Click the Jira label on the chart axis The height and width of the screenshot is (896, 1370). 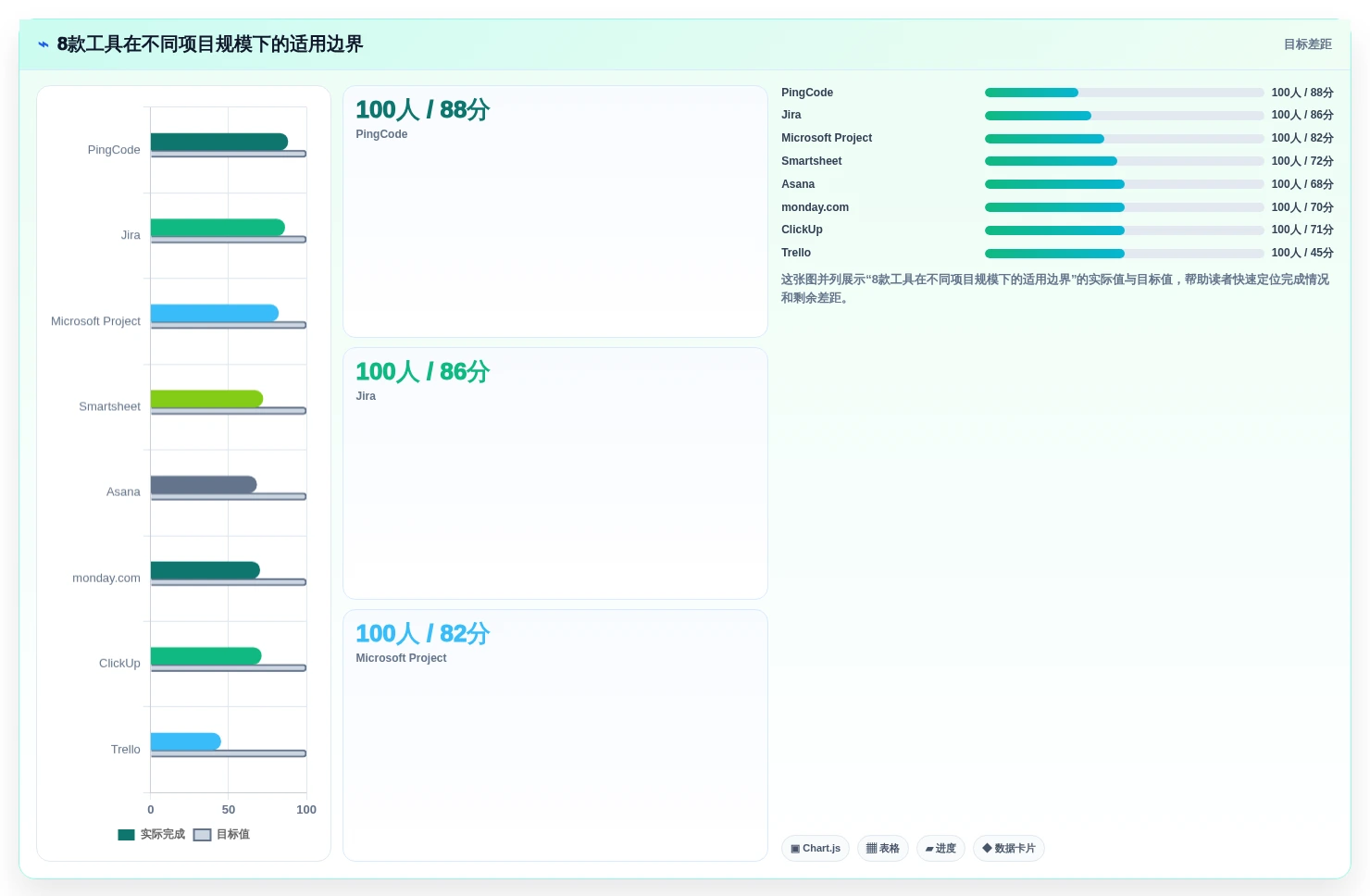[x=131, y=235]
